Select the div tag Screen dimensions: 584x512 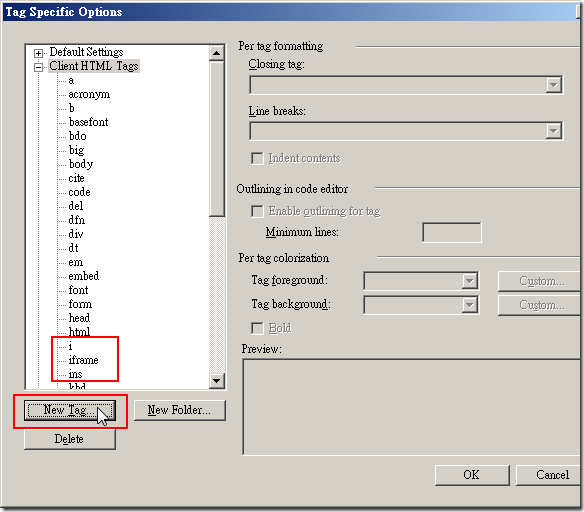(x=76, y=234)
